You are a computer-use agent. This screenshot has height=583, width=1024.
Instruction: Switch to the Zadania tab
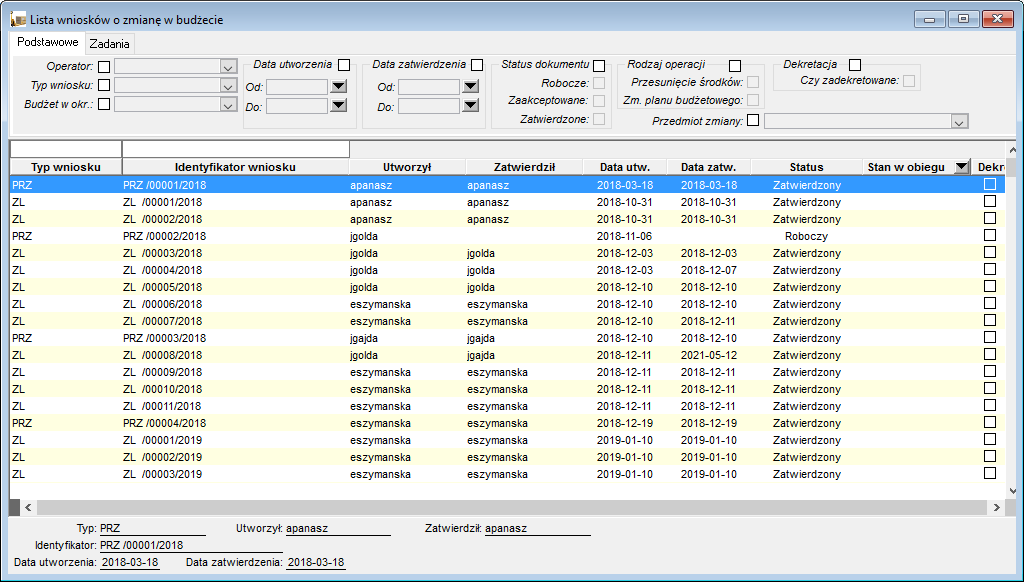(110, 44)
